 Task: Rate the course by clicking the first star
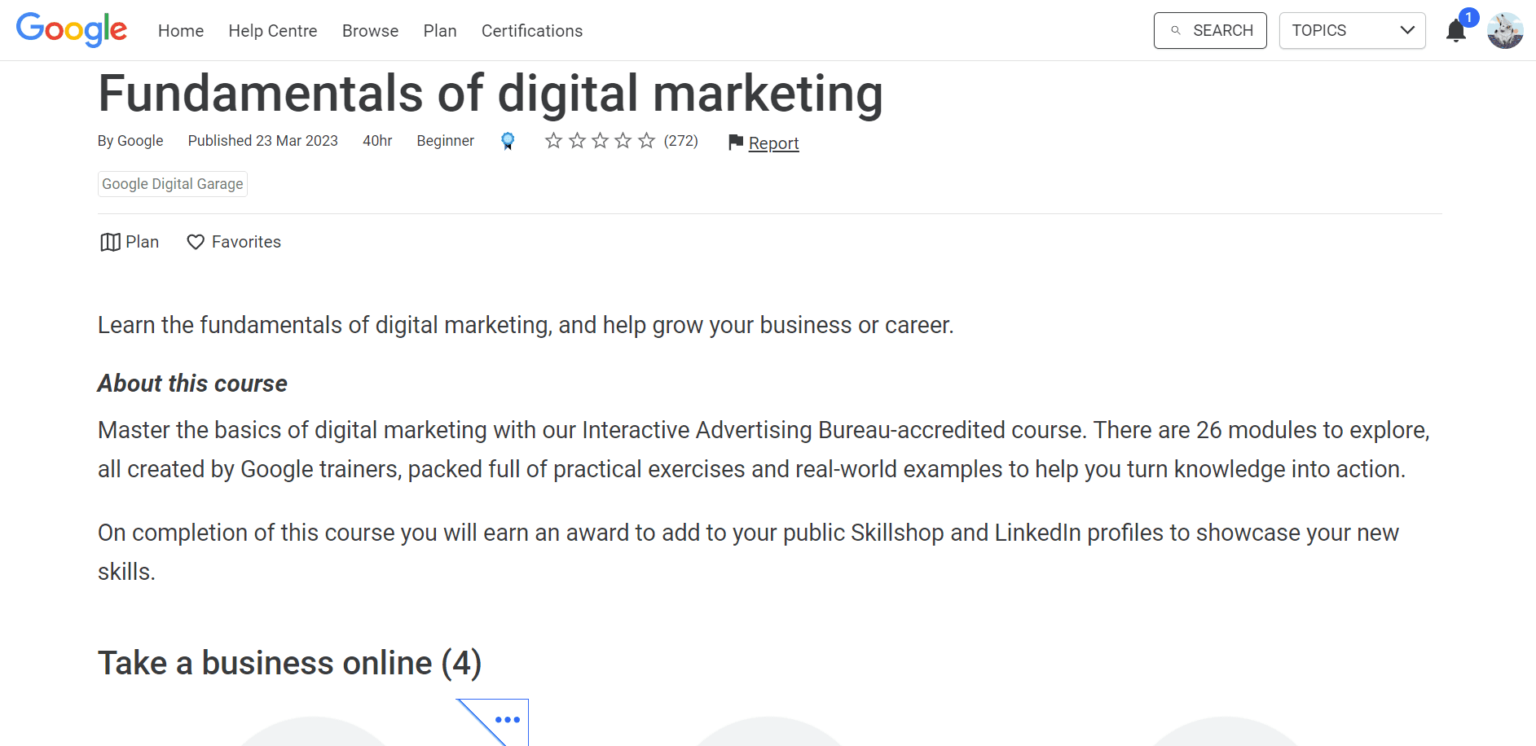coord(554,141)
